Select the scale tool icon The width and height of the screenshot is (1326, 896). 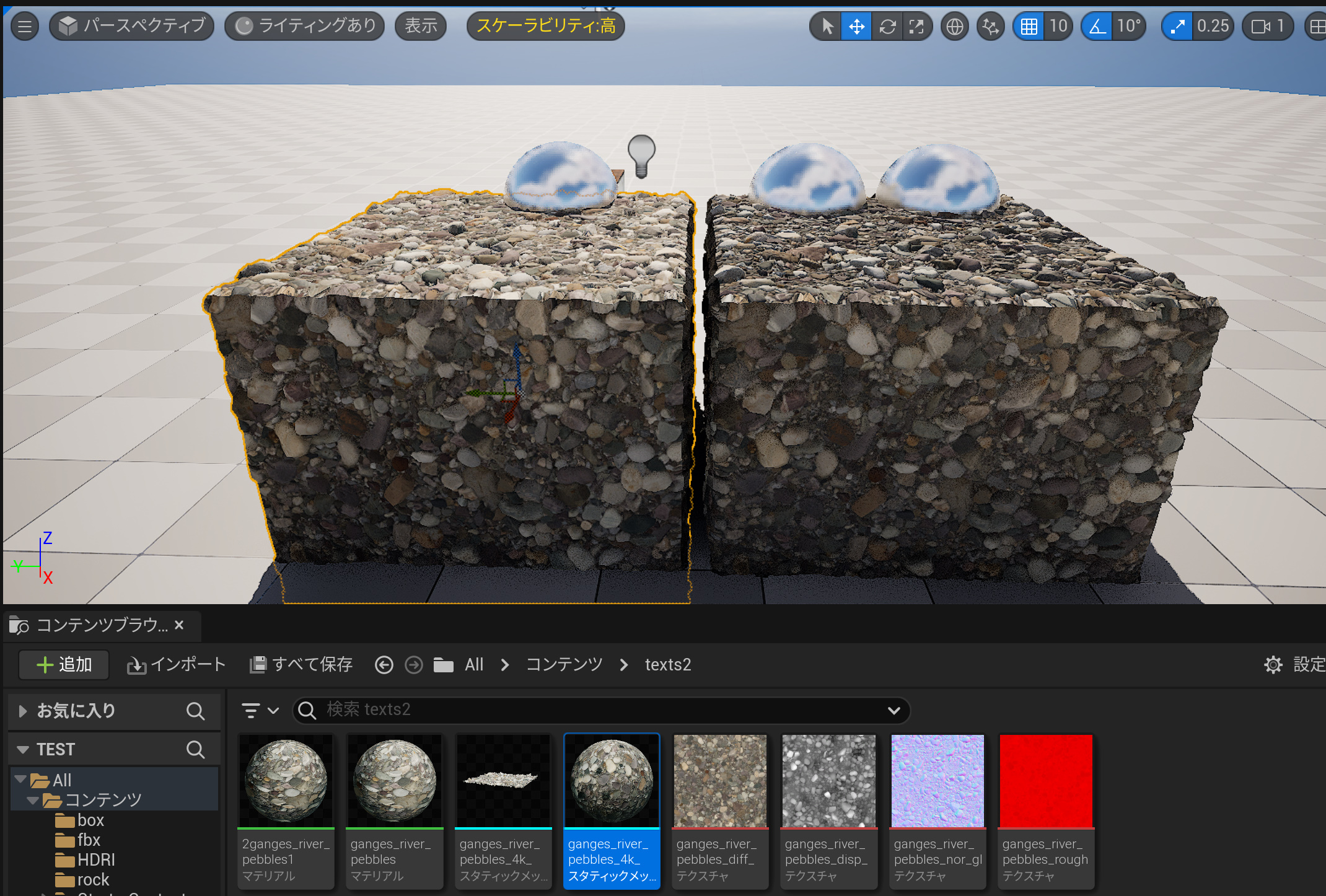[916, 27]
